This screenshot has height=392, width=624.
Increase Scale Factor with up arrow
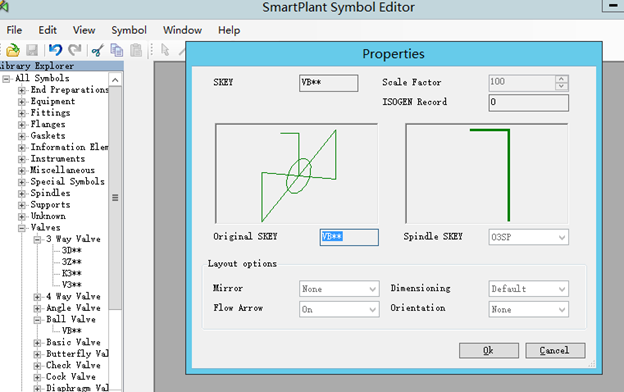[562, 79]
